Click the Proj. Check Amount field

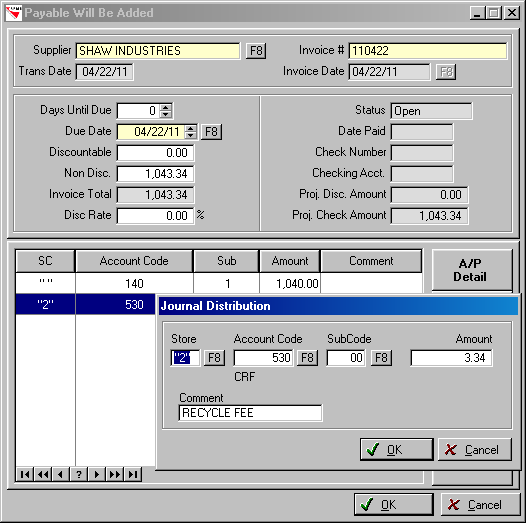pos(429,216)
